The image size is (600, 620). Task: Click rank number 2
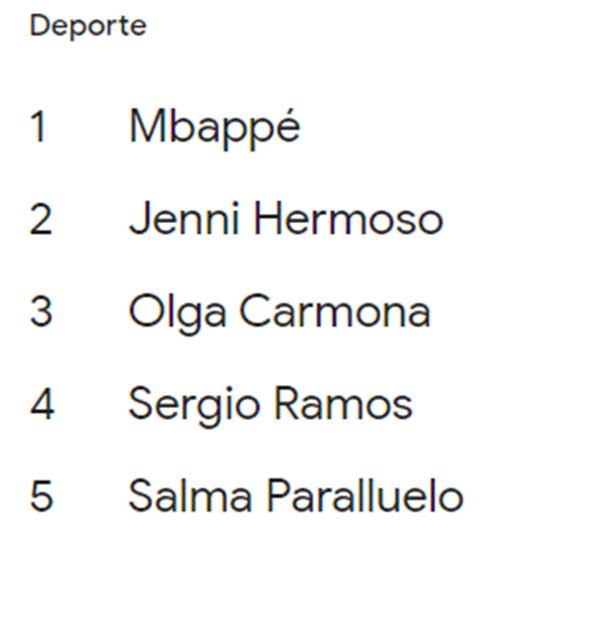[40, 220]
